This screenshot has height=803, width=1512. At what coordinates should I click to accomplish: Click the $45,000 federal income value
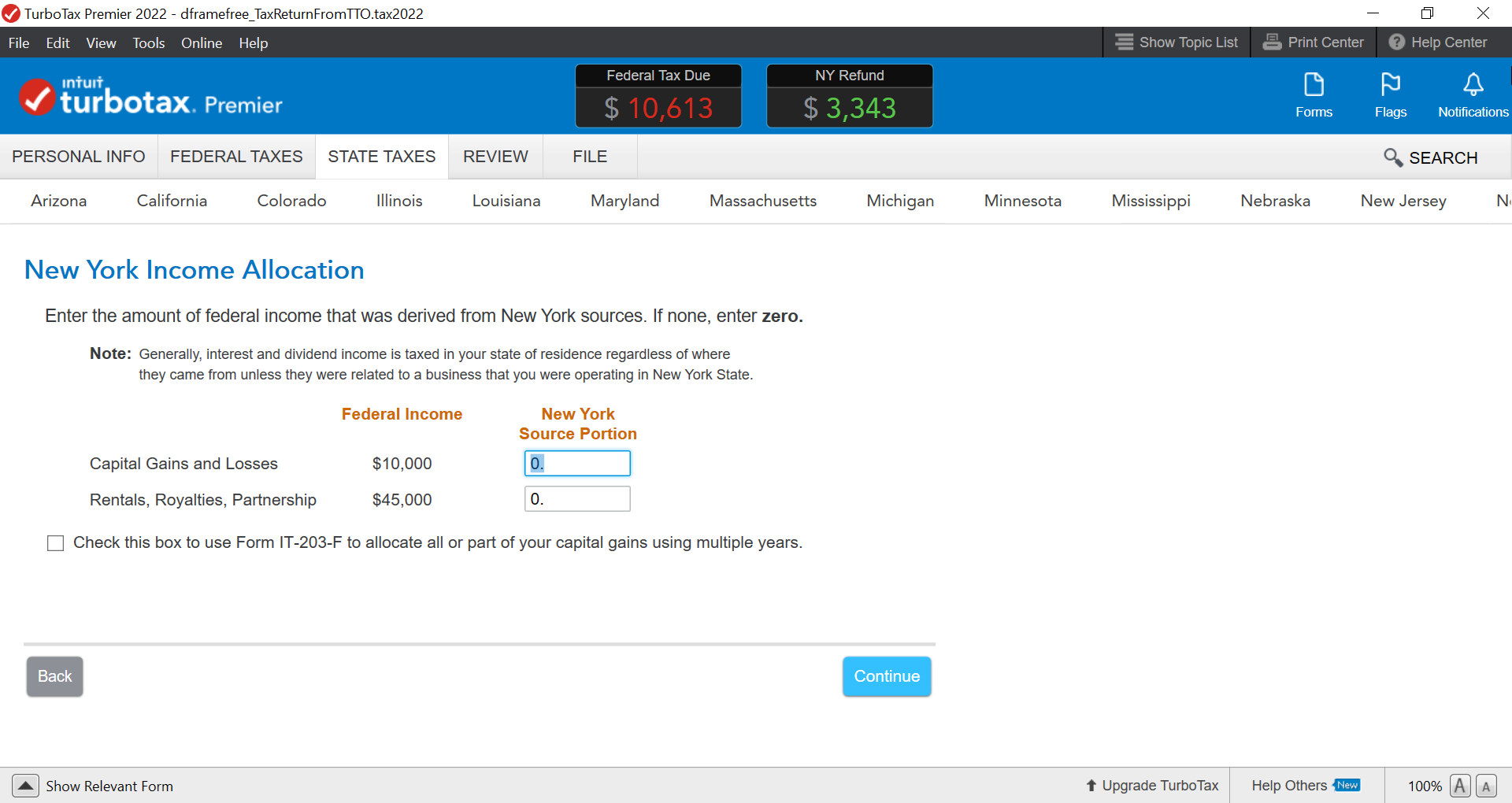(x=402, y=500)
